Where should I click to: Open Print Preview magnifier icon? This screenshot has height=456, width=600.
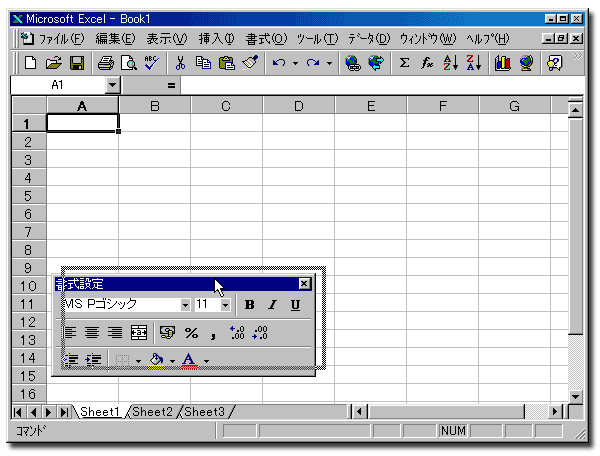(x=129, y=63)
